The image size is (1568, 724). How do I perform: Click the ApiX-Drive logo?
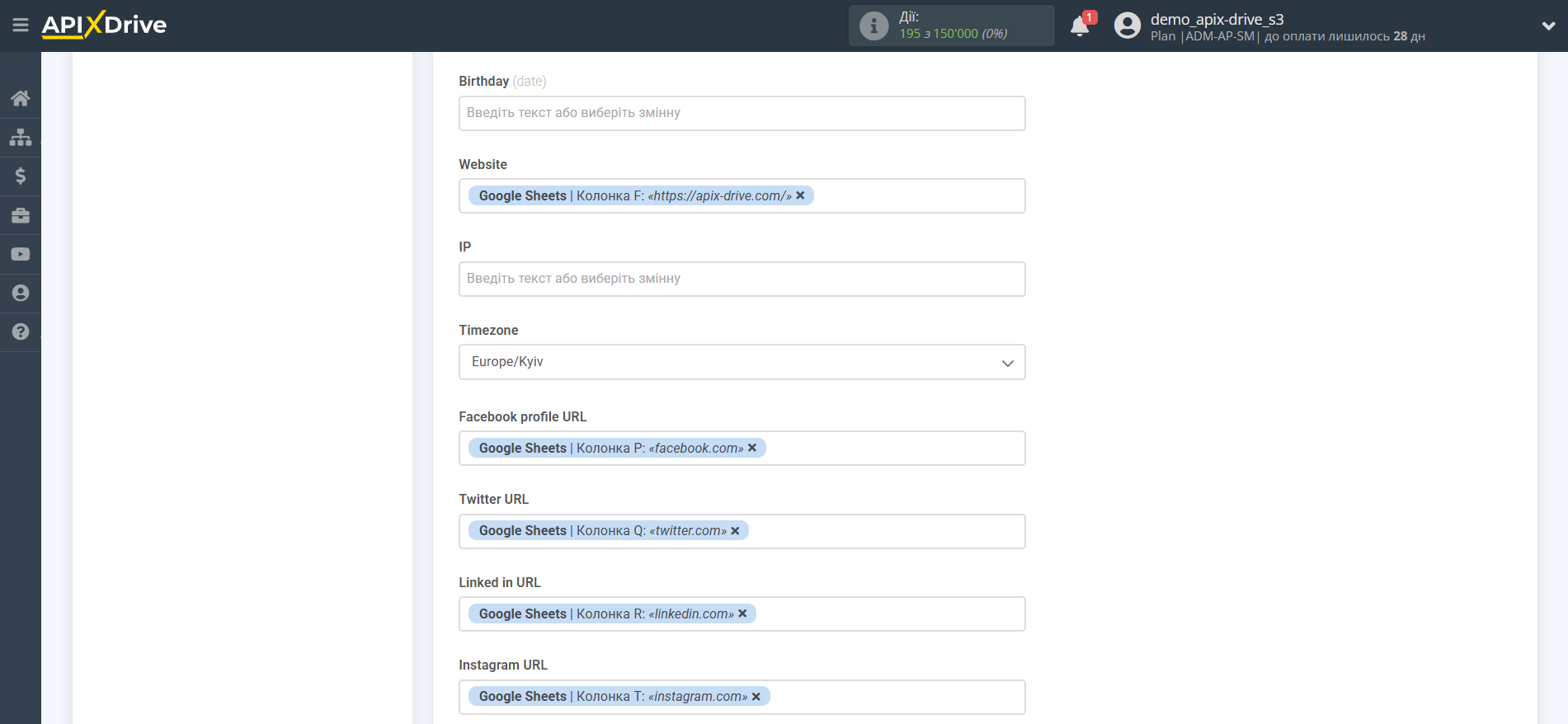pyautogui.click(x=105, y=25)
